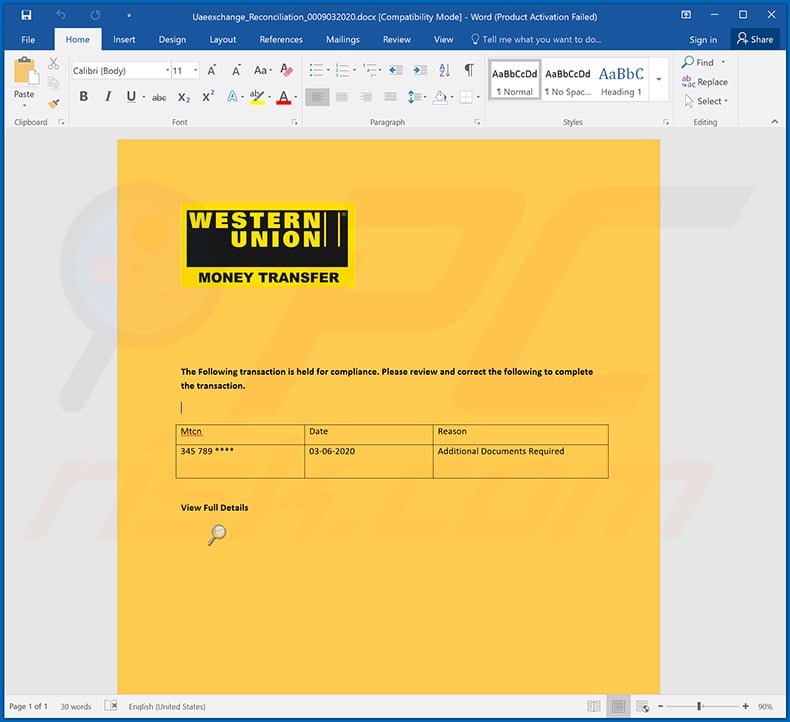Click Clear All Formatting eraser icon

[286, 71]
